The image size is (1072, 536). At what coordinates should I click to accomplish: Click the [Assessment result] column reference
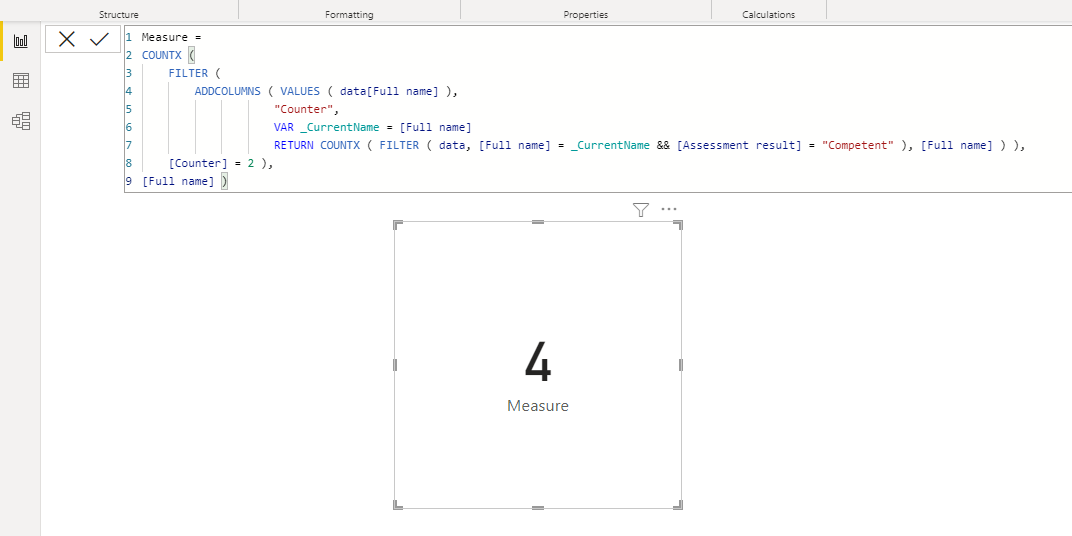pyautogui.click(x=739, y=145)
